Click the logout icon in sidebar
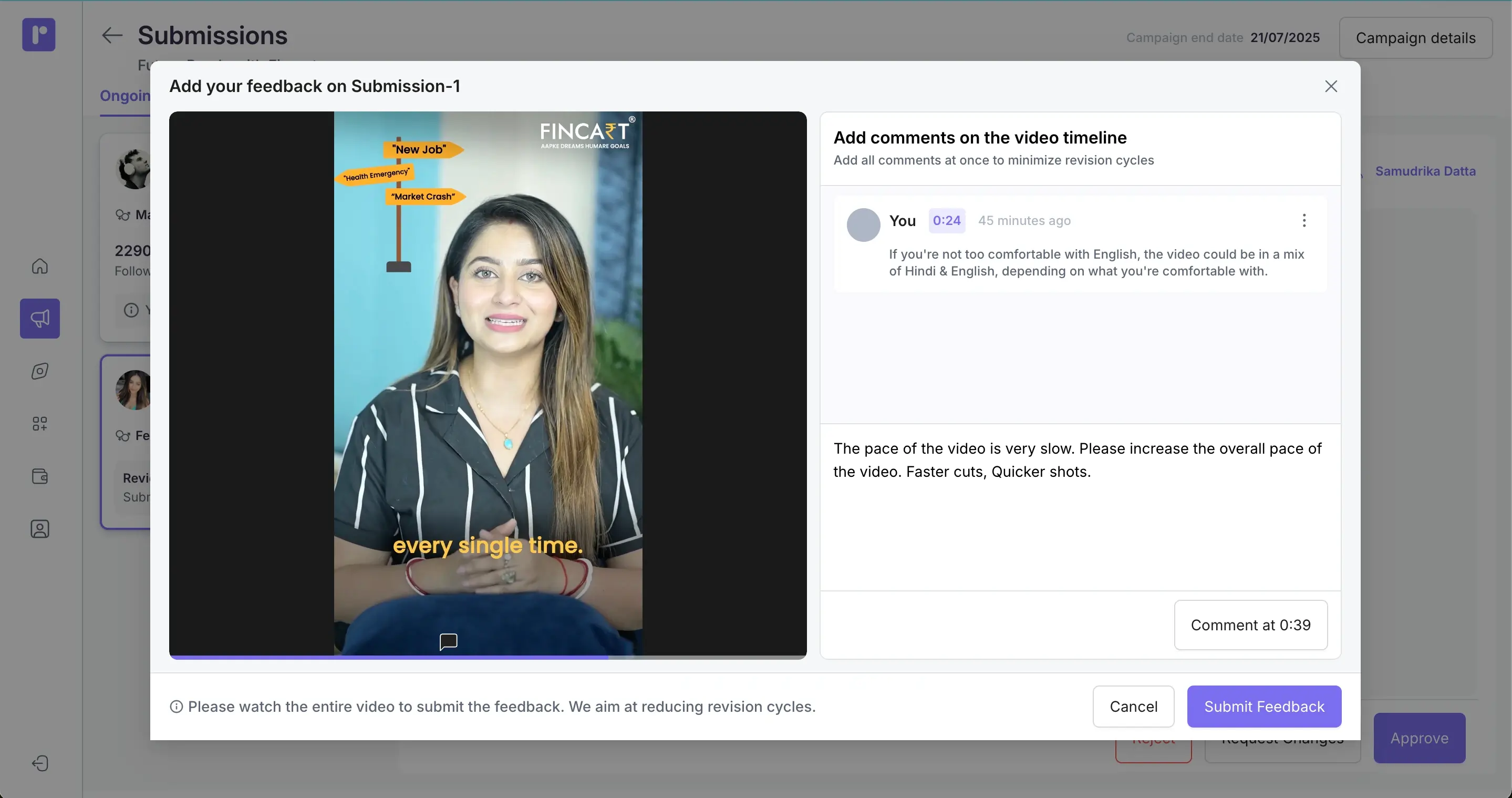 pyautogui.click(x=39, y=763)
